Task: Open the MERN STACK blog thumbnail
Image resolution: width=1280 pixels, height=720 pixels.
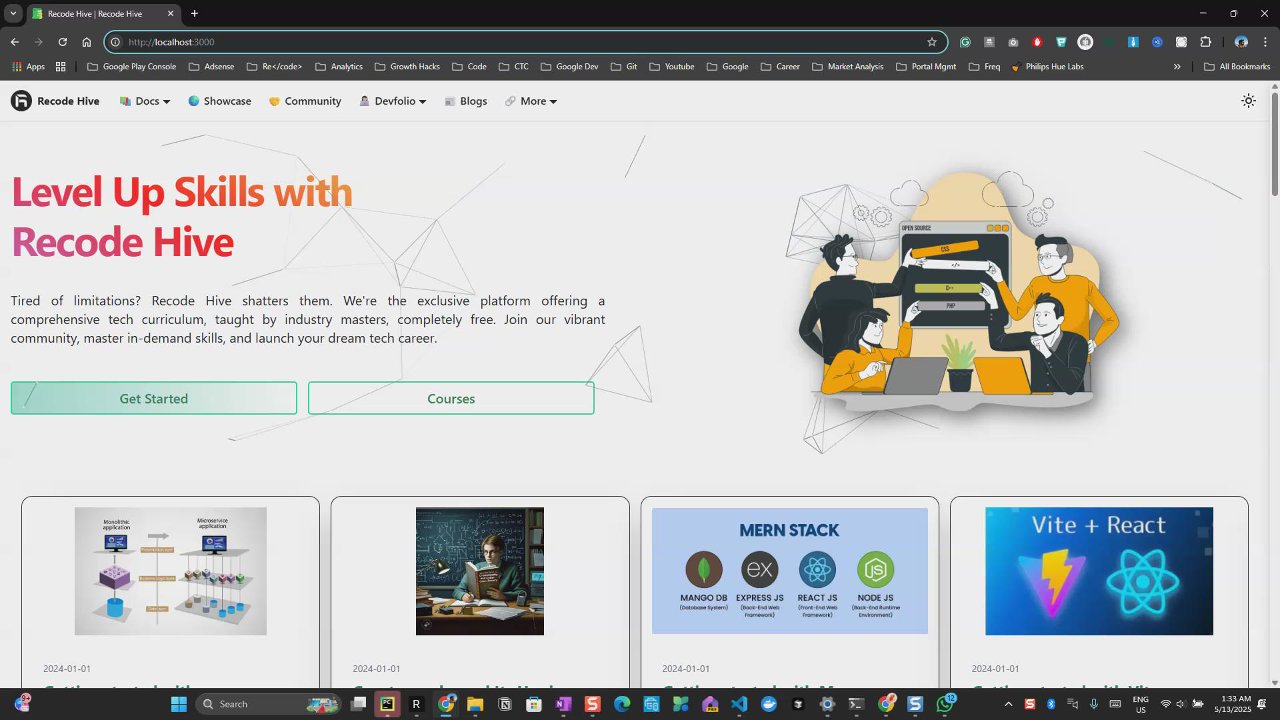Action: [790, 571]
